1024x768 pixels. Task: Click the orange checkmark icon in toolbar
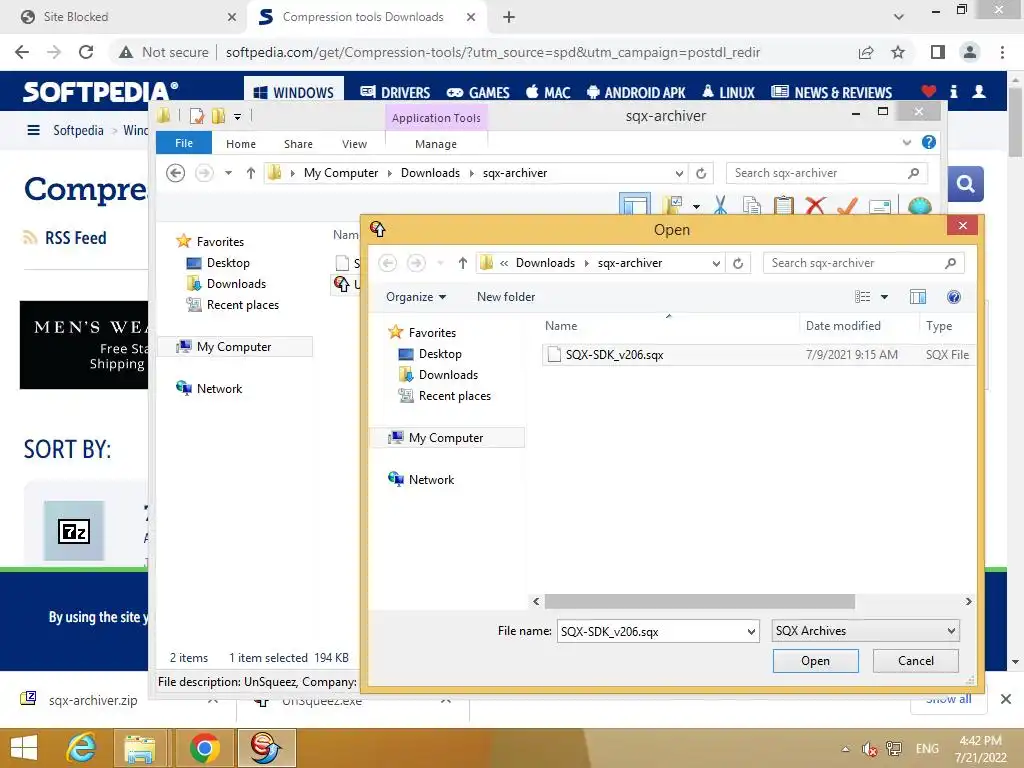tap(846, 205)
